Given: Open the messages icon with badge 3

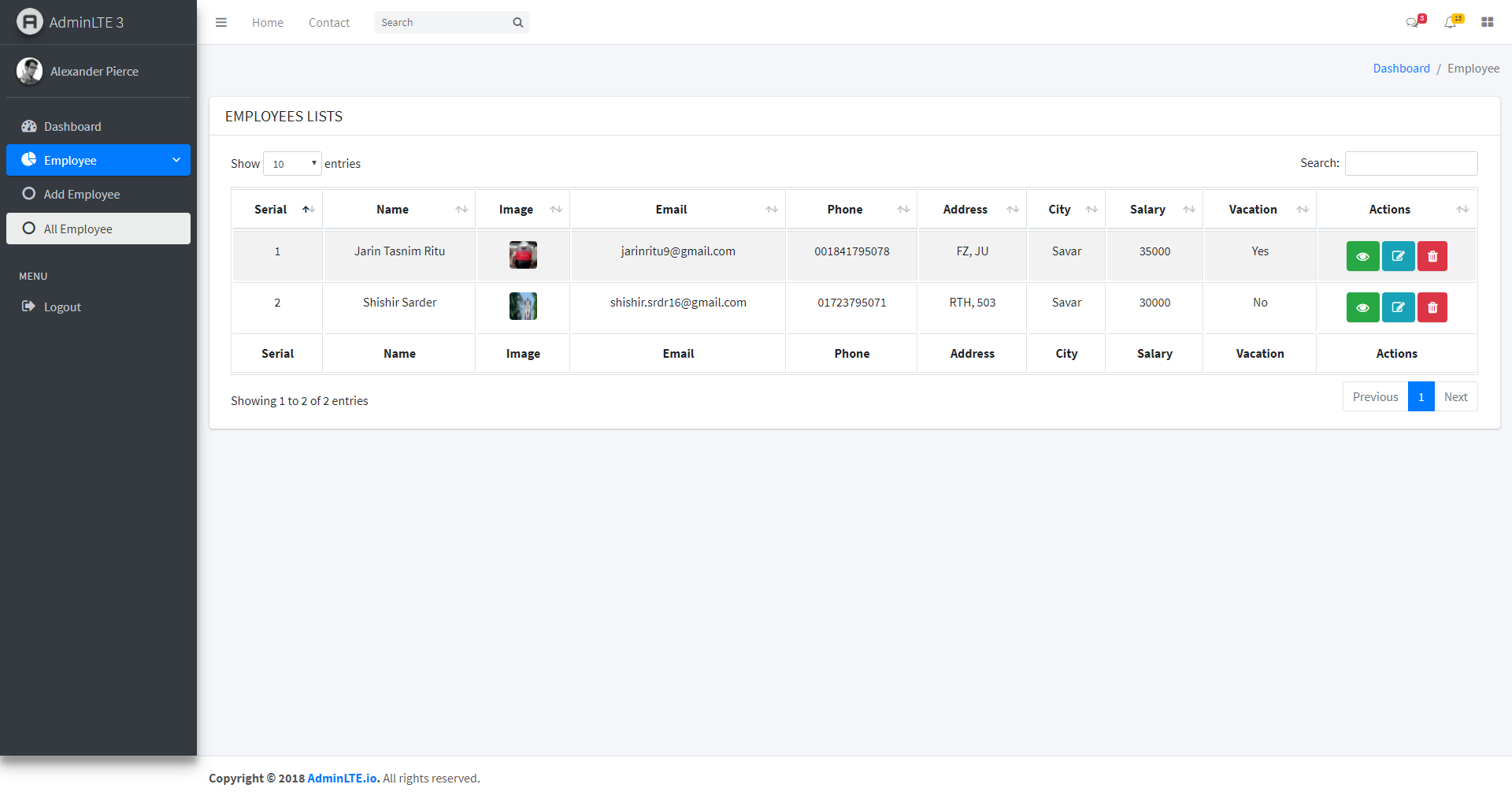Looking at the screenshot, I should click(x=1414, y=22).
